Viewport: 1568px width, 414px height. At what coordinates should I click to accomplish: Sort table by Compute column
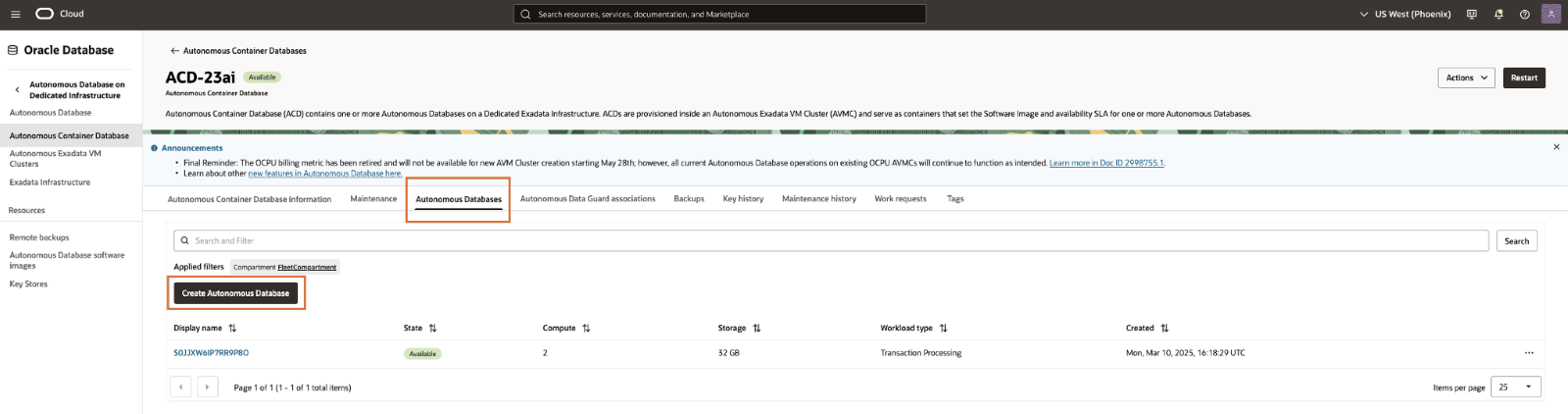coord(586,329)
